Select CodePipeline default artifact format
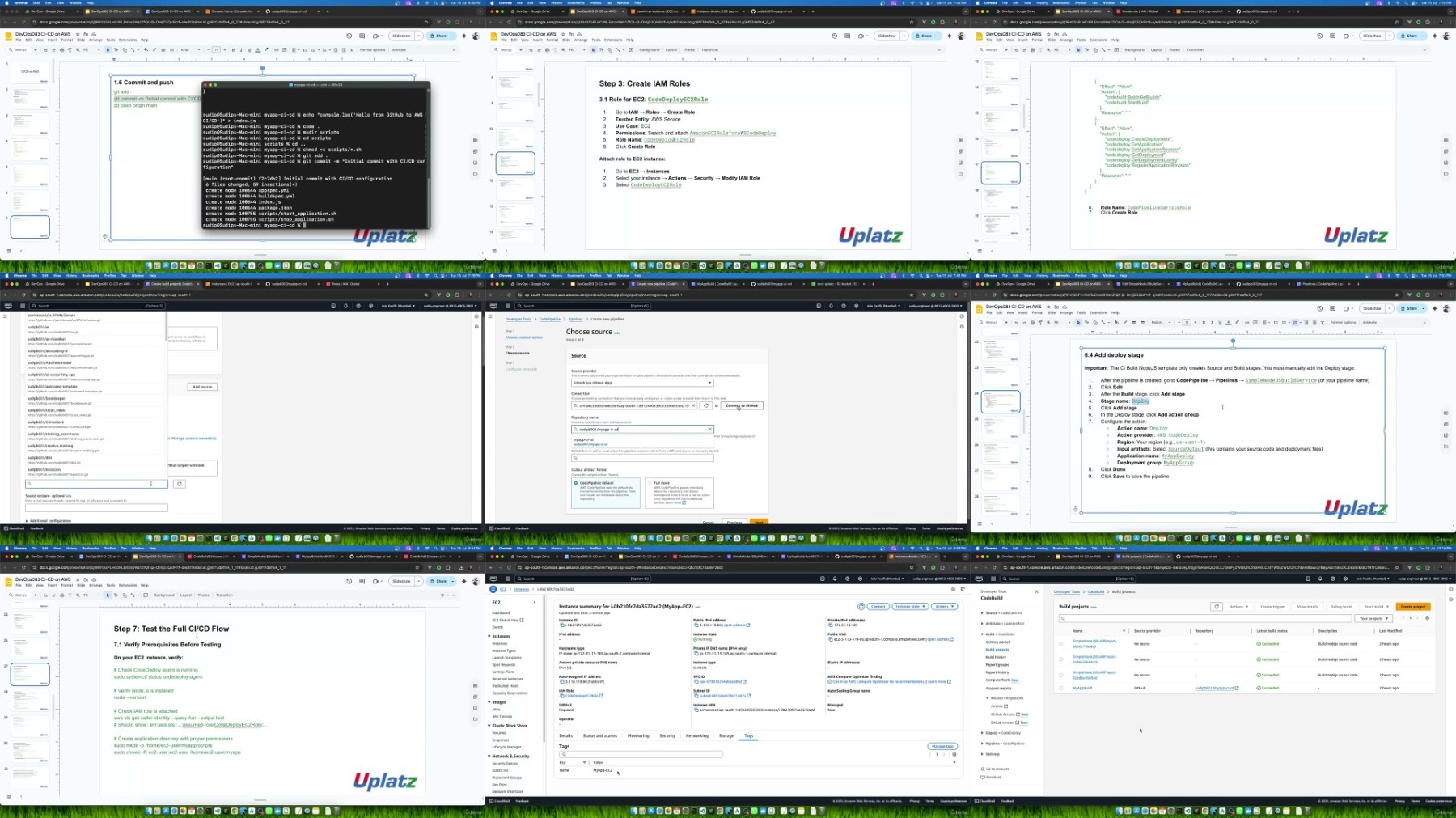This screenshot has width=1456, height=818. coord(576,483)
